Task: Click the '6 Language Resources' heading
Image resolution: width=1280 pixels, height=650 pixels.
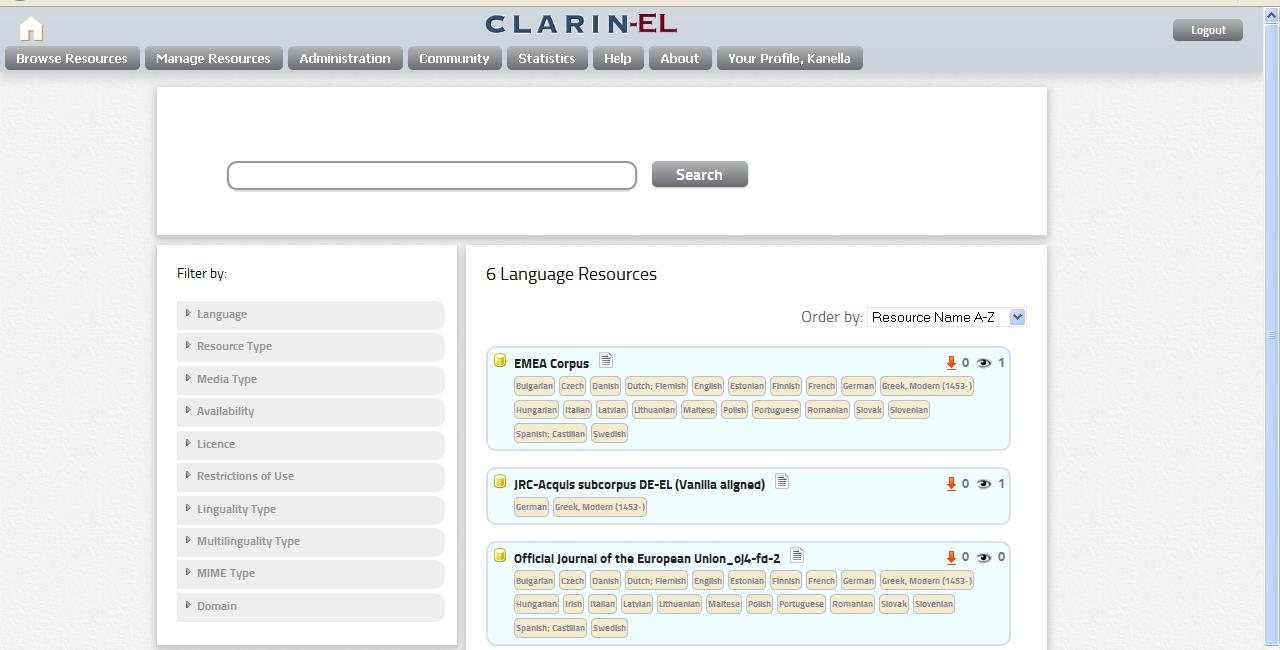Action: pos(571,274)
